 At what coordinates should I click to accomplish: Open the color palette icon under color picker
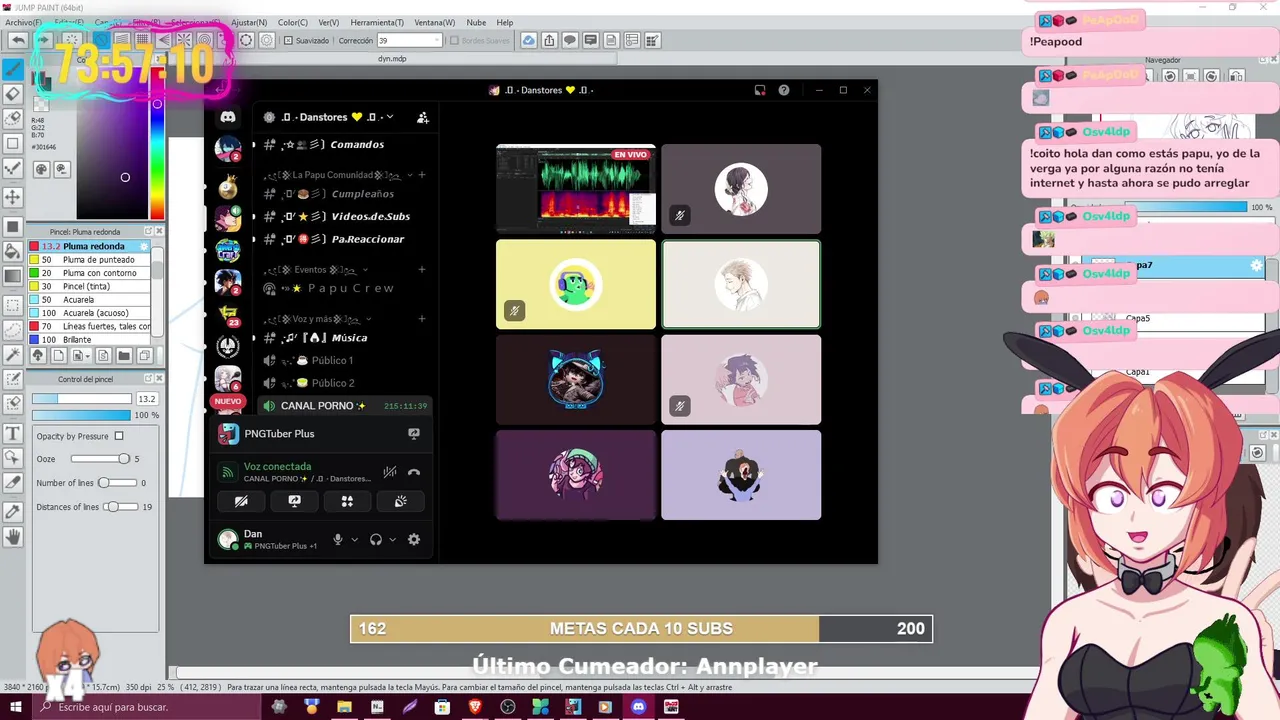(x=41, y=170)
